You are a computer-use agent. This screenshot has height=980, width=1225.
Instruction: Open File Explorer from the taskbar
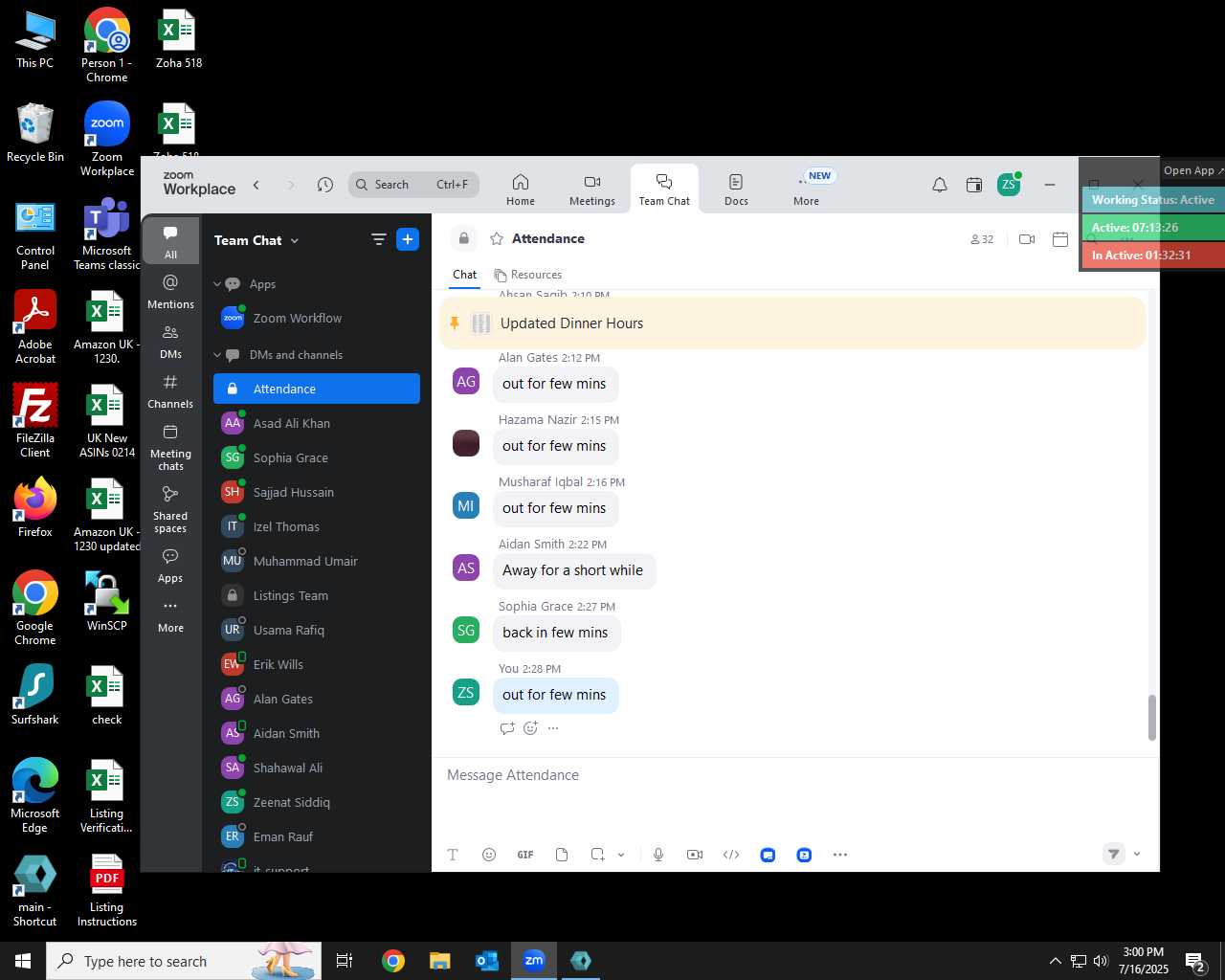coord(440,961)
